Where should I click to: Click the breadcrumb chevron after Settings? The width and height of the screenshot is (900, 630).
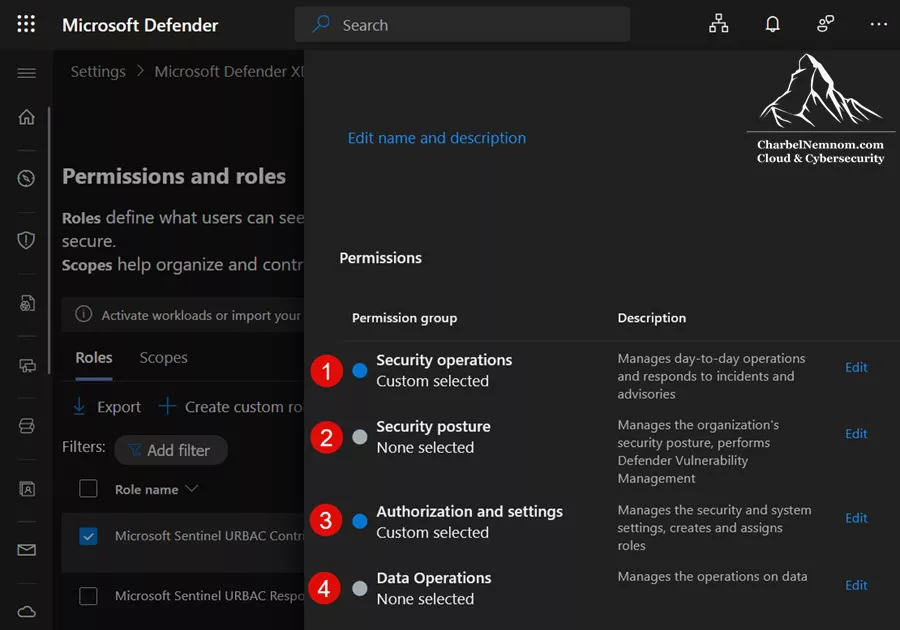[140, 71]
